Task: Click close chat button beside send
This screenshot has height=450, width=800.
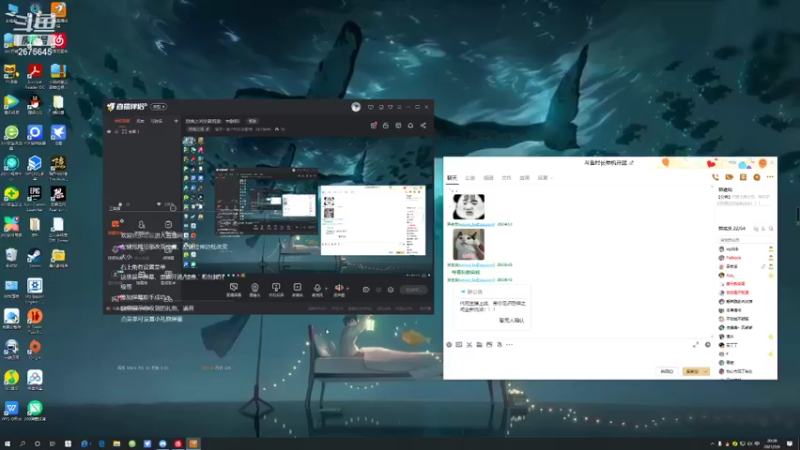Action: coord(666,371)
